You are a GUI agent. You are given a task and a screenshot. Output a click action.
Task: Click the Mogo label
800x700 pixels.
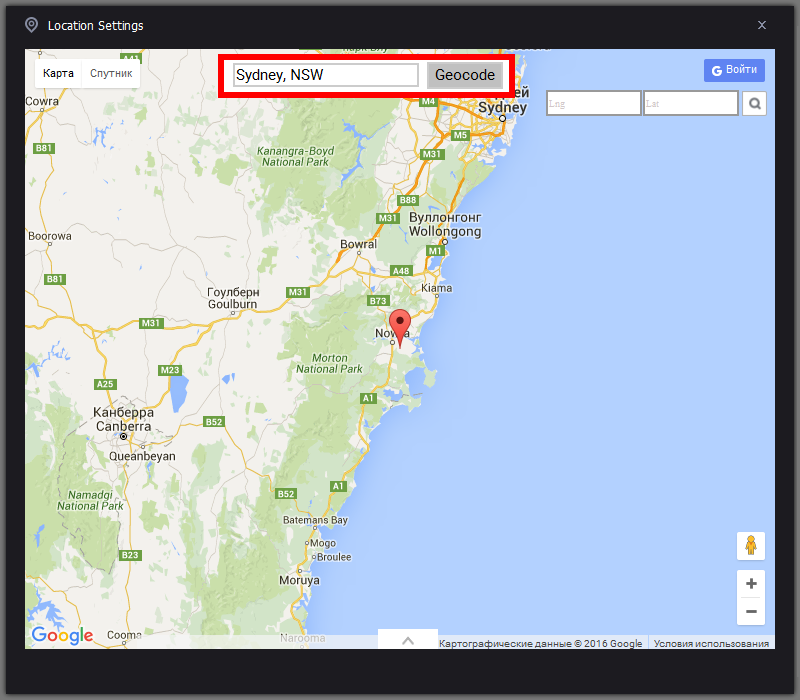coord(323,543)
